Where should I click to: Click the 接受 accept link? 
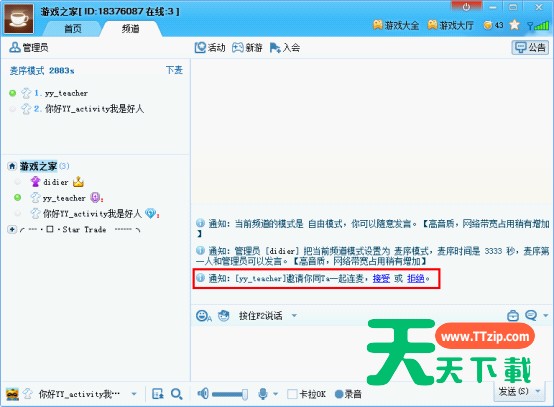[x=381, y=278]
